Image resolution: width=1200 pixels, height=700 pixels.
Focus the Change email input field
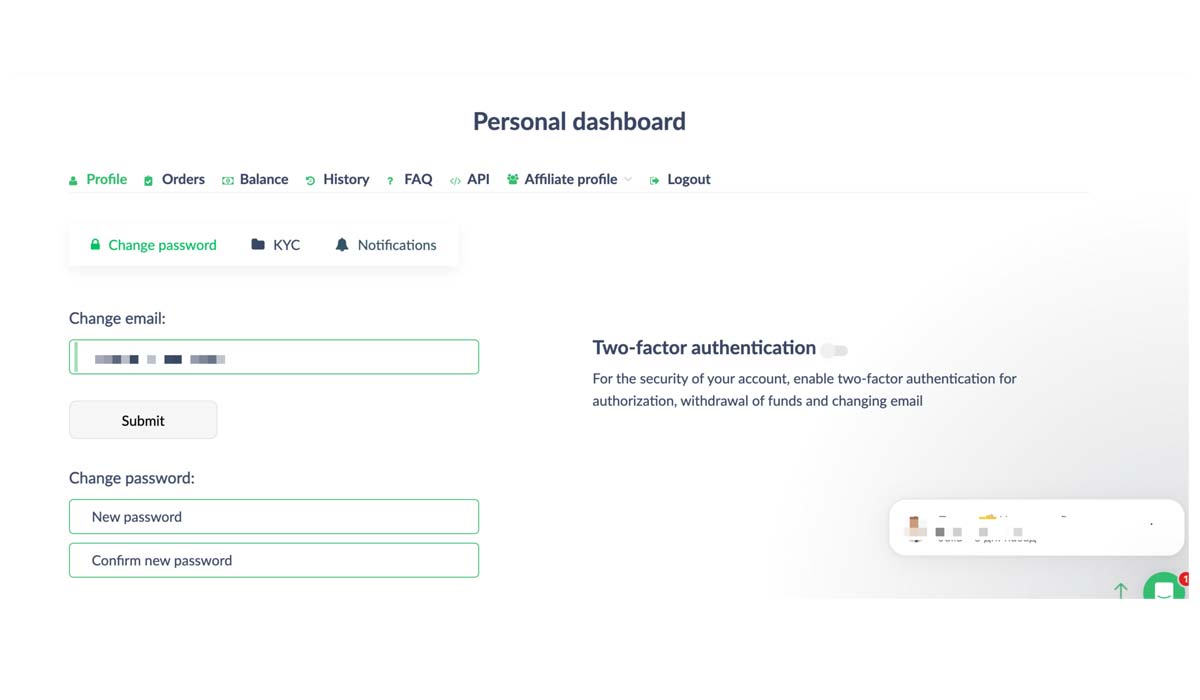tap(274, 357)
